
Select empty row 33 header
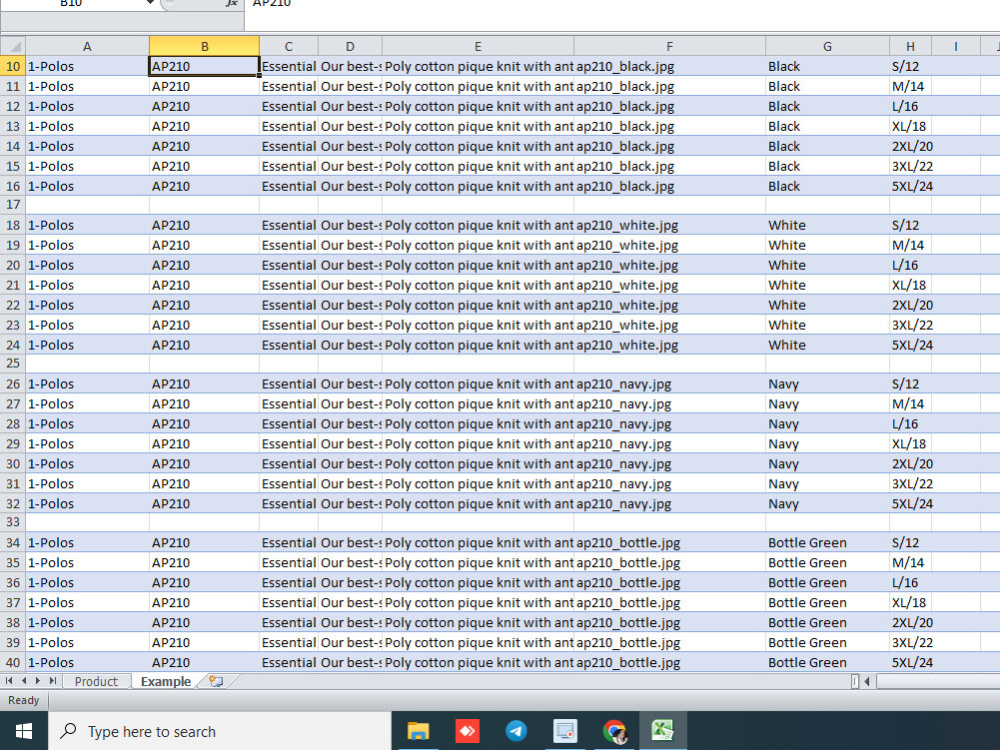(13, 522)
